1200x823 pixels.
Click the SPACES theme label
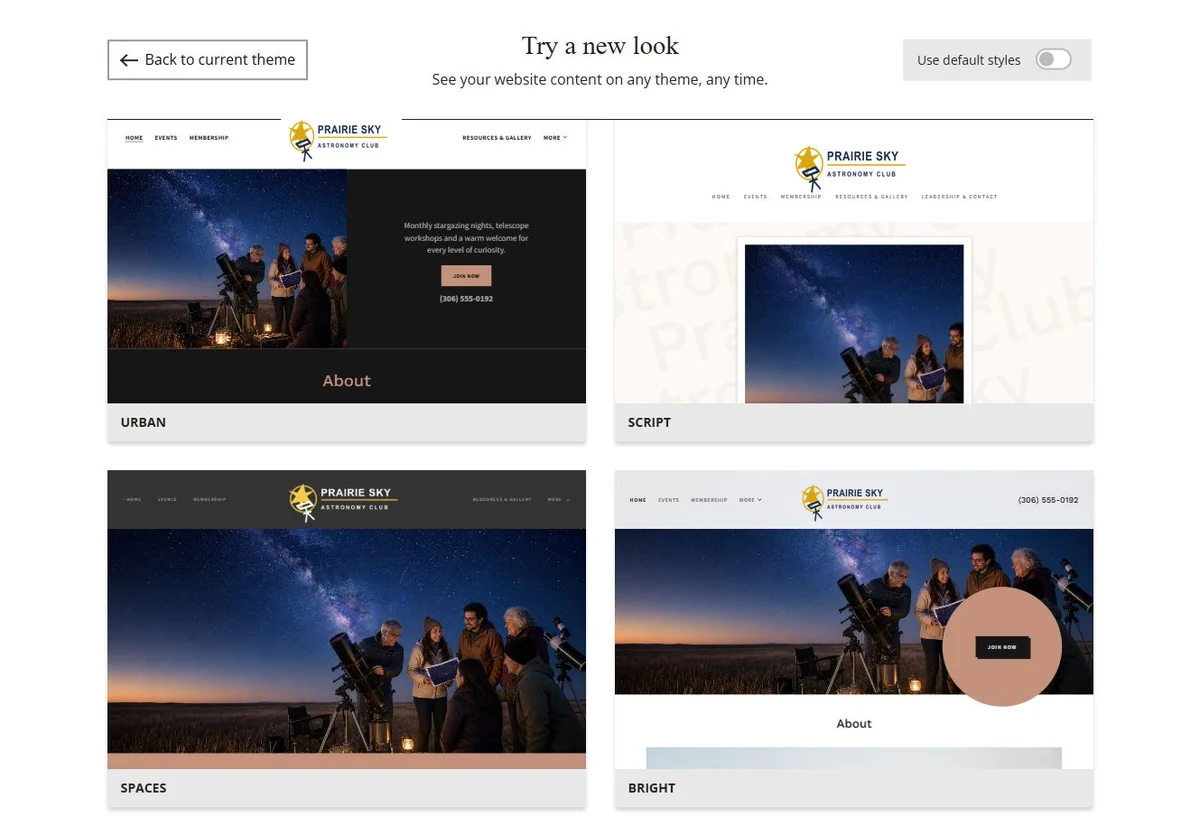coord(143,788)
